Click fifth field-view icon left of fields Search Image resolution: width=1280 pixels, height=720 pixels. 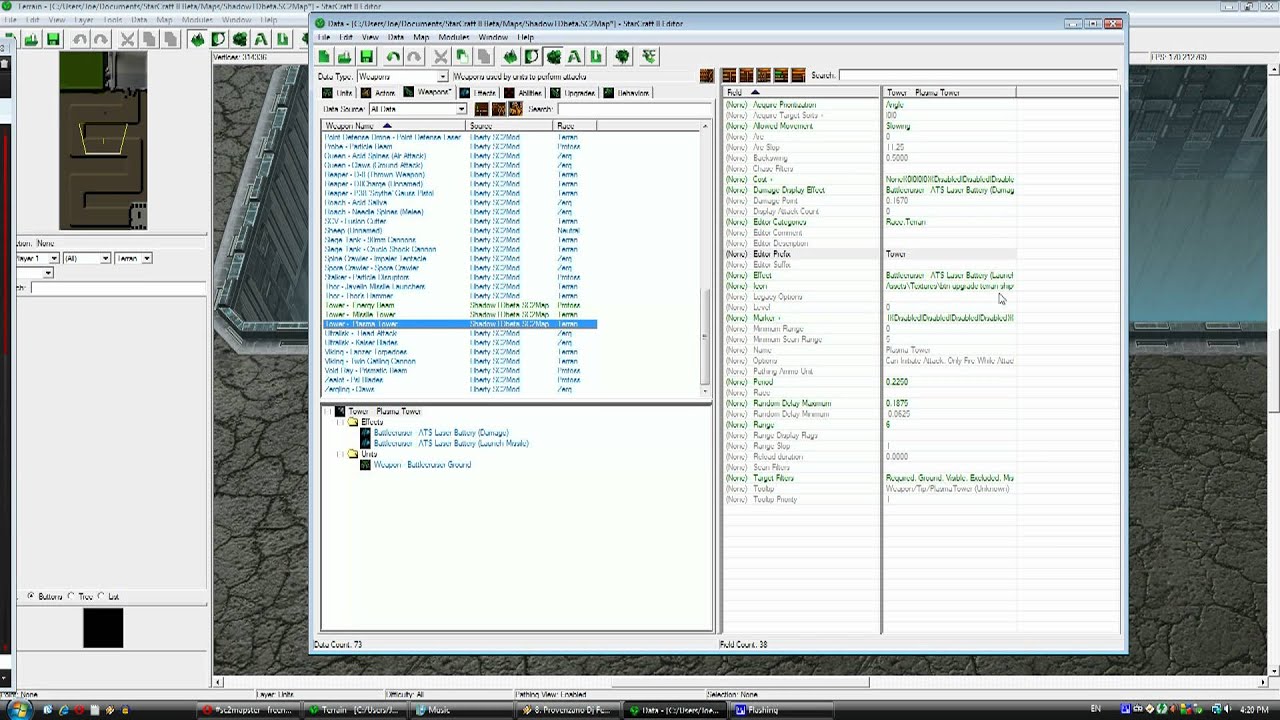[x=798, y=76]
